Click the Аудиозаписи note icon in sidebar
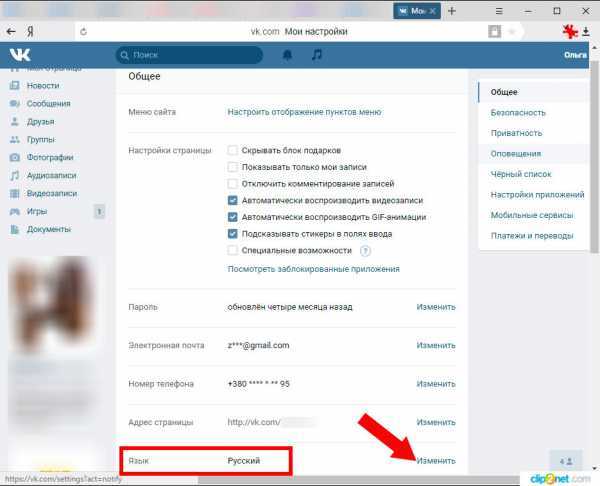 point(15,175)
